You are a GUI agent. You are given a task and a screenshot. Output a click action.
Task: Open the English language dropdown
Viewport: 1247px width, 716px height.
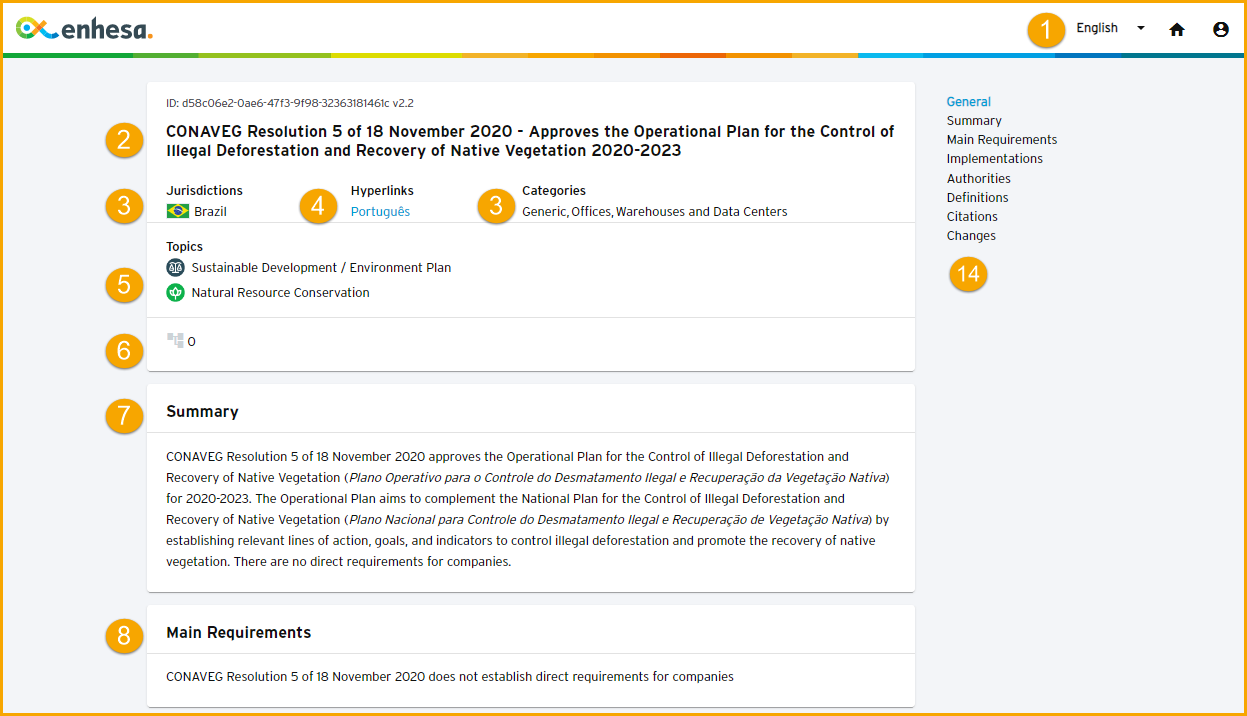(x=1097, y=28)
